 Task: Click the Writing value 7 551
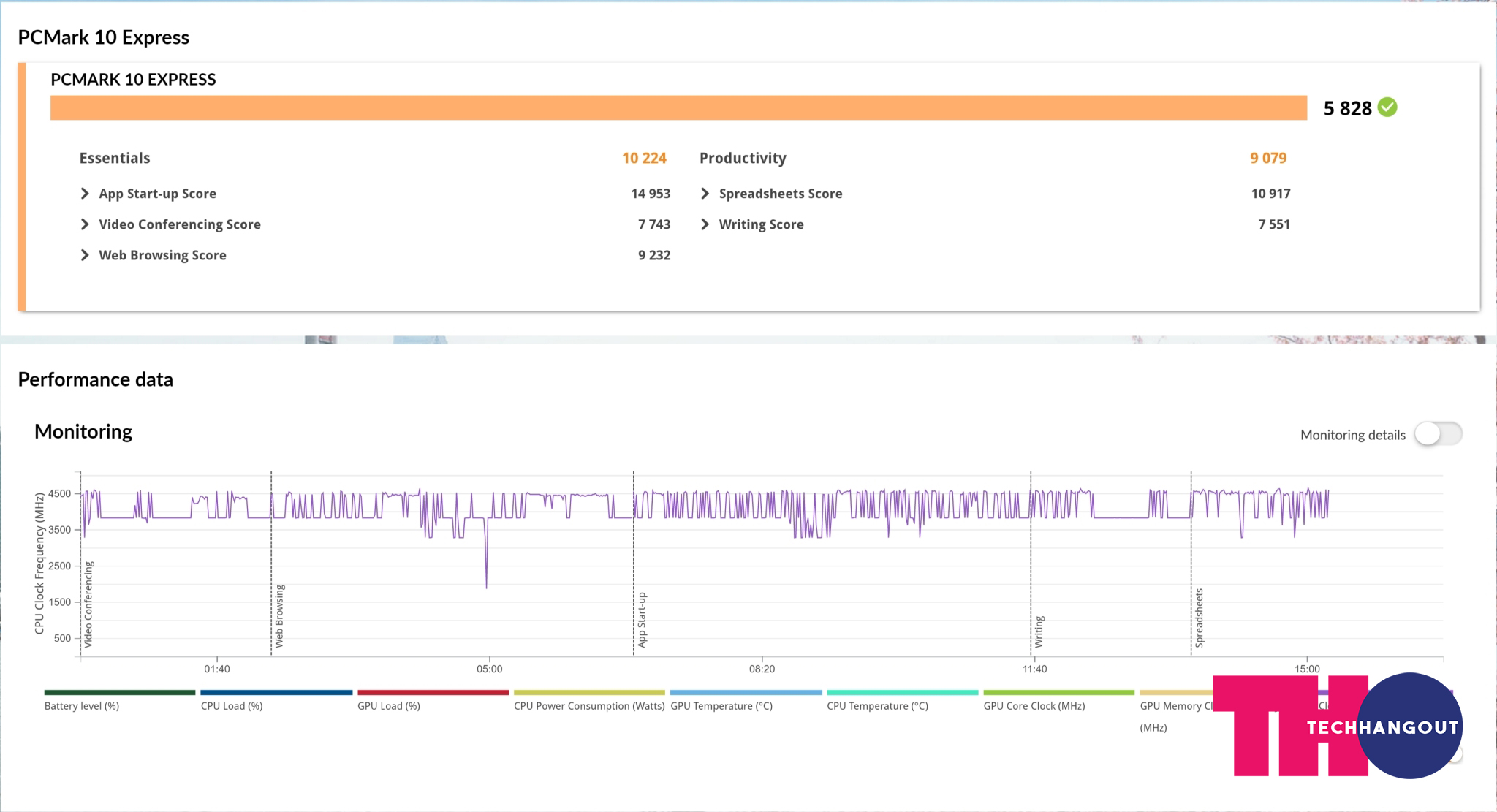pos(1274,224)
